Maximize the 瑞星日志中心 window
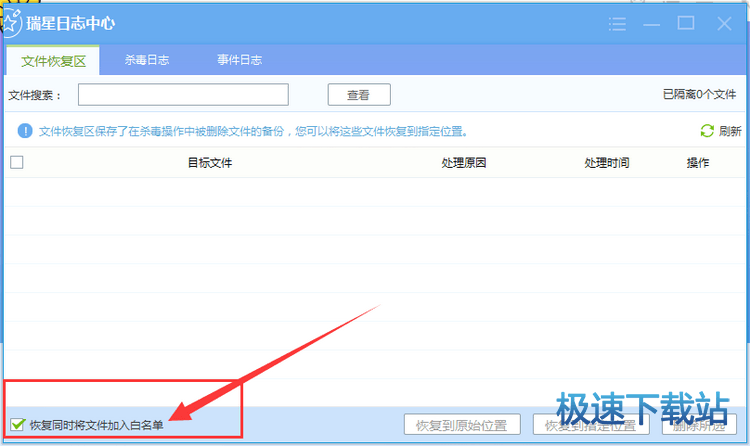This screenshot has height=446, width=750. point(686,22)
